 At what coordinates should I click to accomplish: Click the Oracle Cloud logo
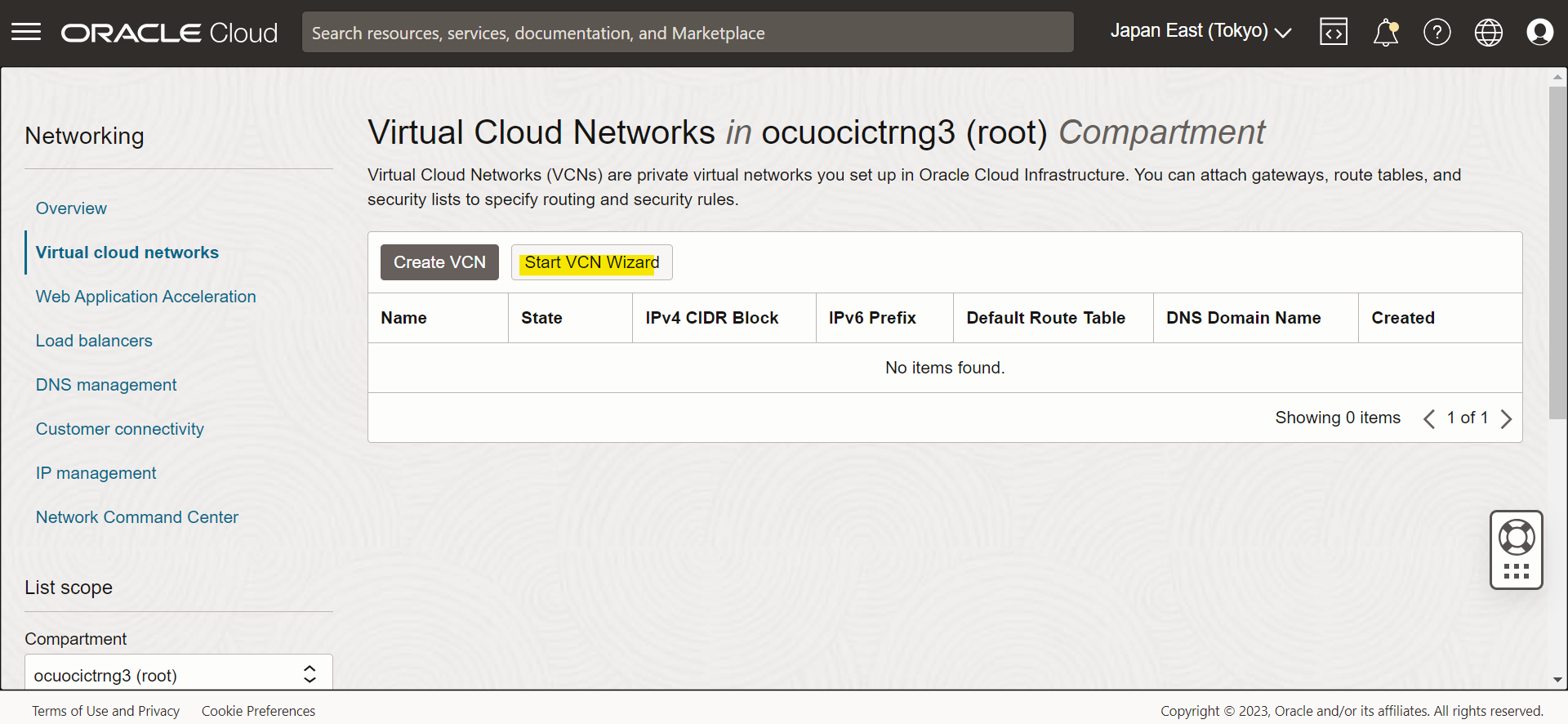[x=170, y=33]
